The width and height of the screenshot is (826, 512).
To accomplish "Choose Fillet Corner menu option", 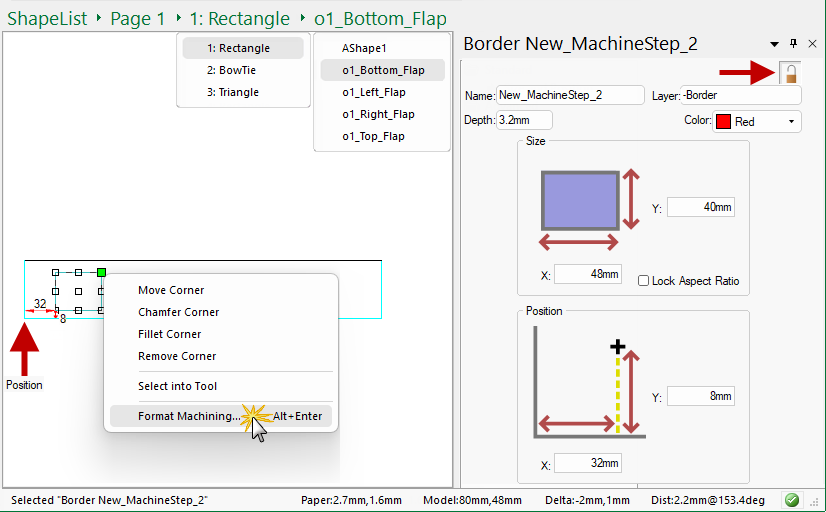I will tap(170, 334).
